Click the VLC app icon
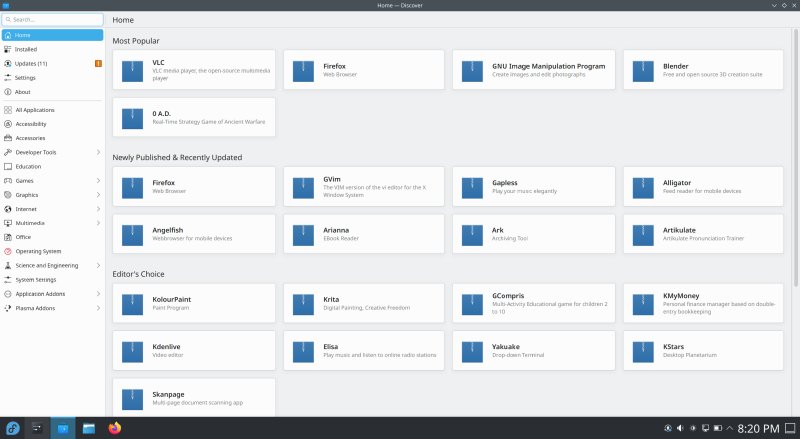Viewport: 800px width, 439px height. point(132,71)
